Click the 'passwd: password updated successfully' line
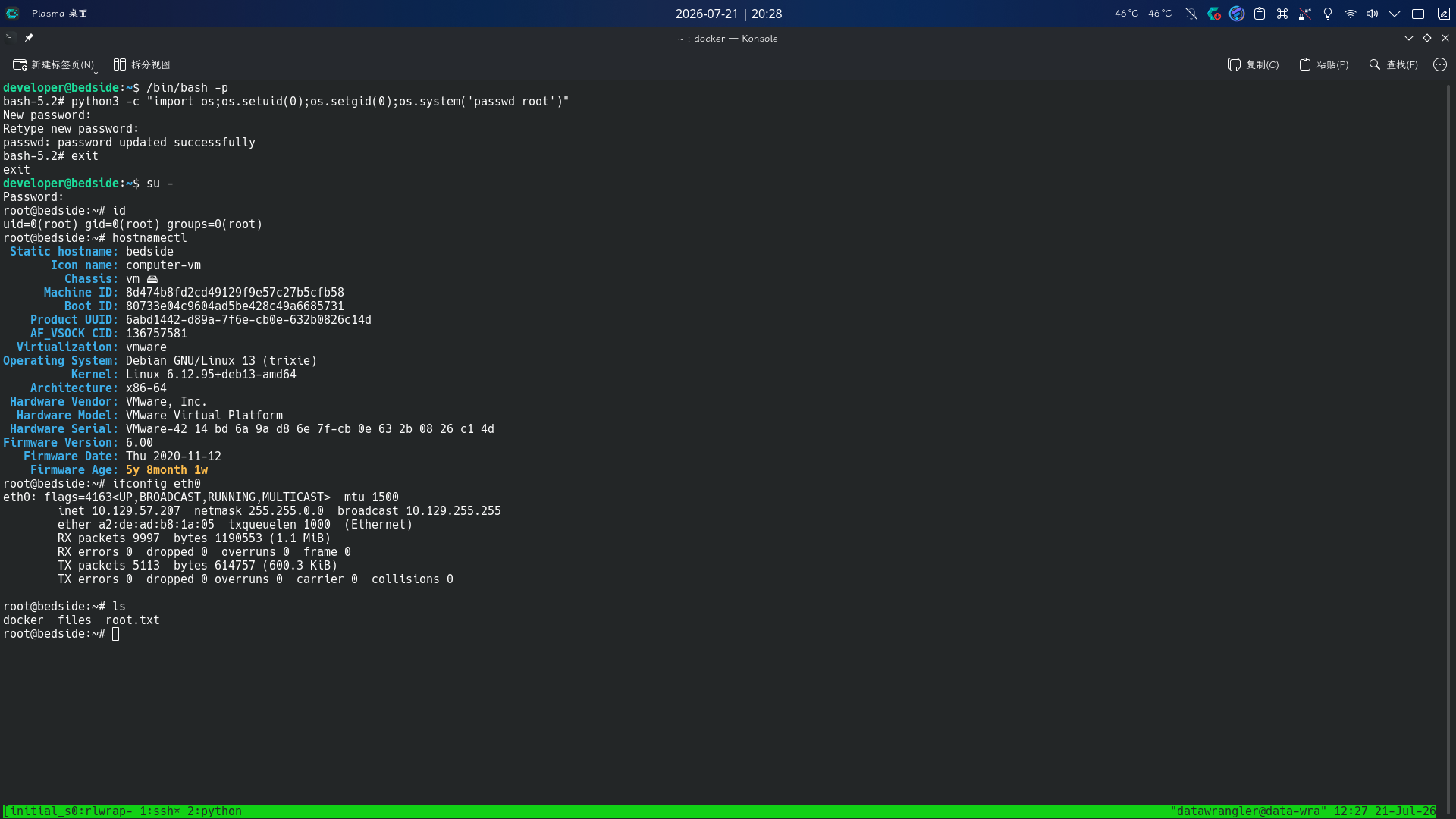 [129, 143]
